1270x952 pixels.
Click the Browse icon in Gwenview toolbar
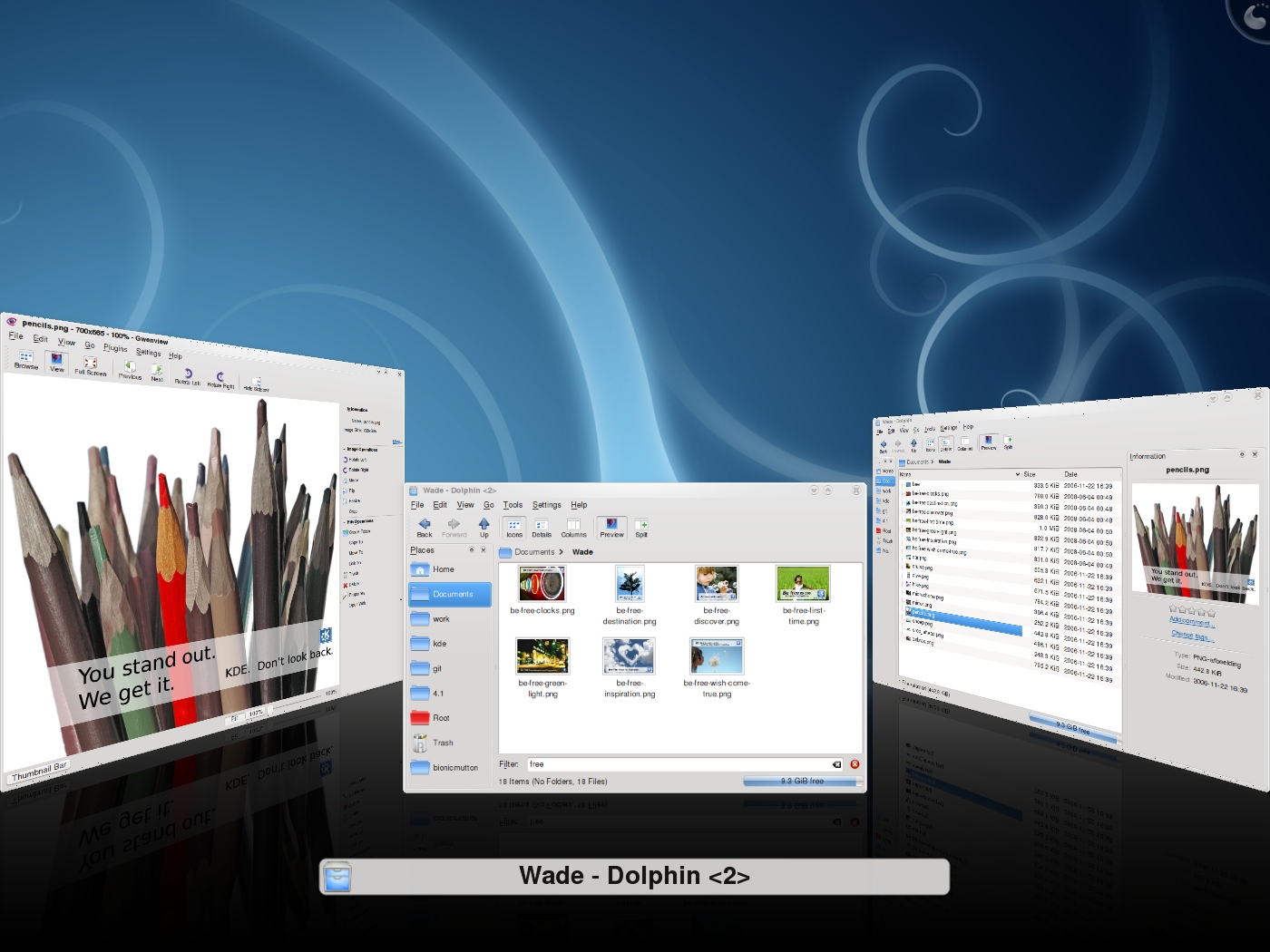[x=26, y=359]
